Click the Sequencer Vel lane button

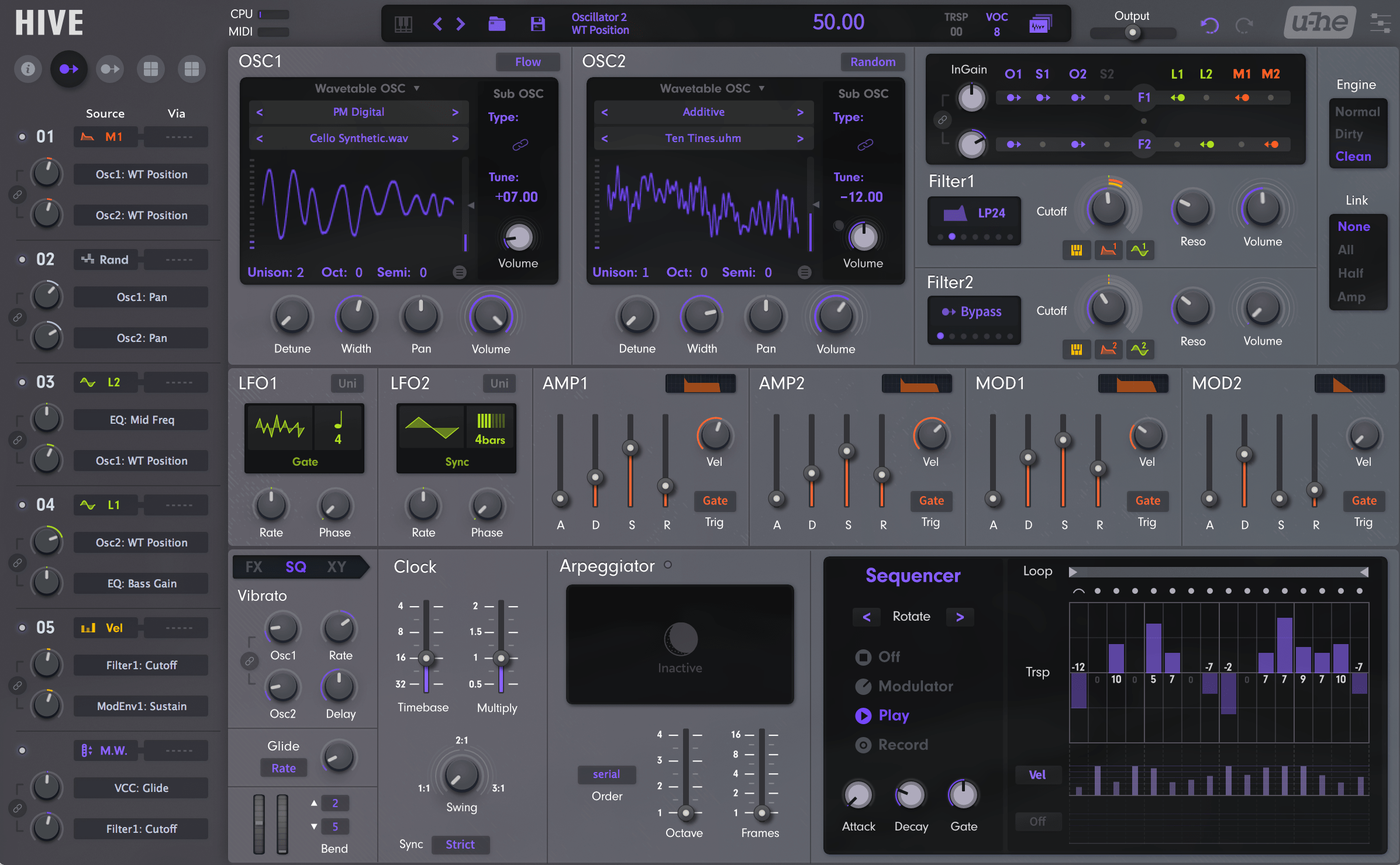point(1037,775)
